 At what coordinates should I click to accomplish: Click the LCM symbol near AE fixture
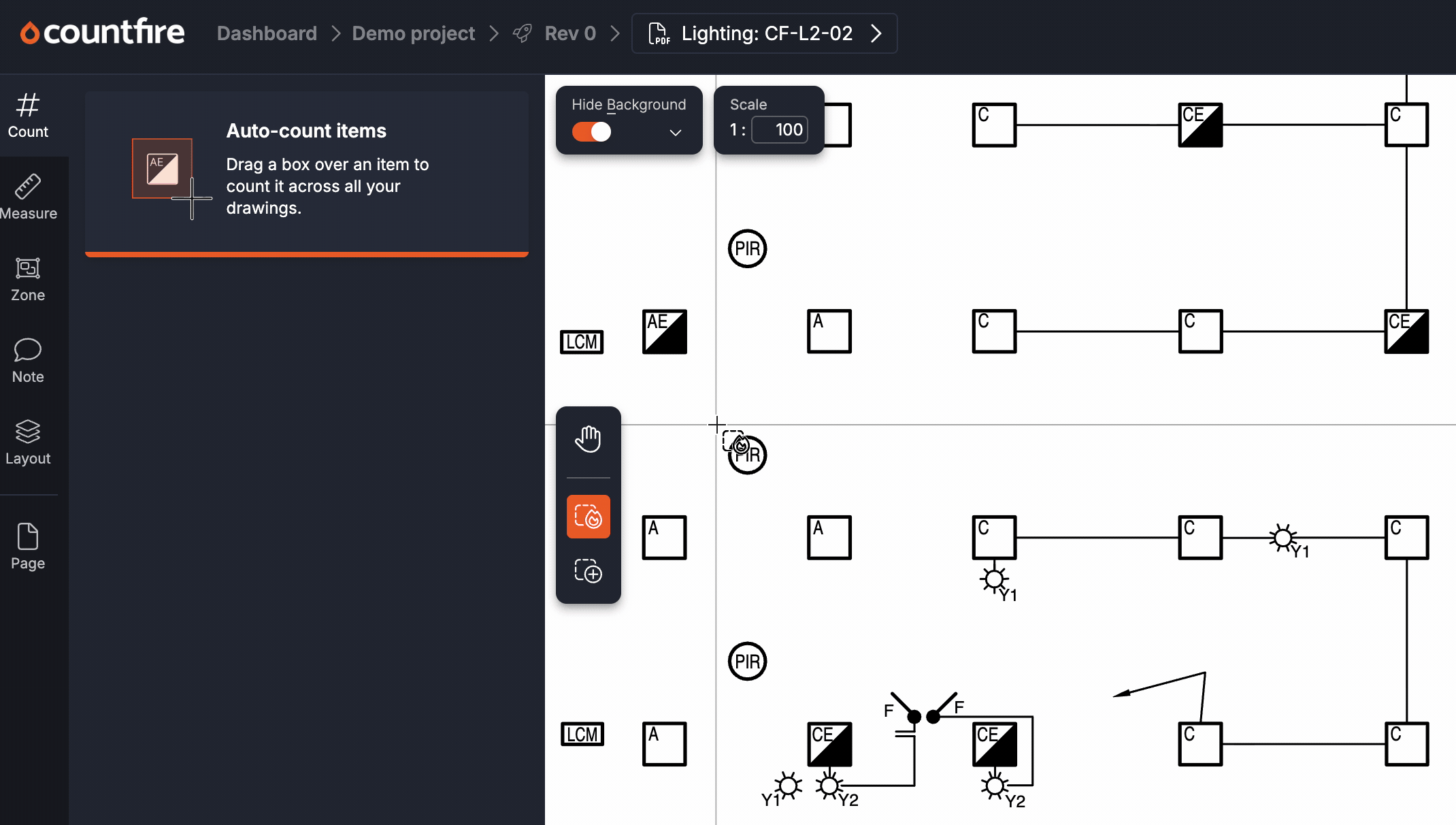582,342
